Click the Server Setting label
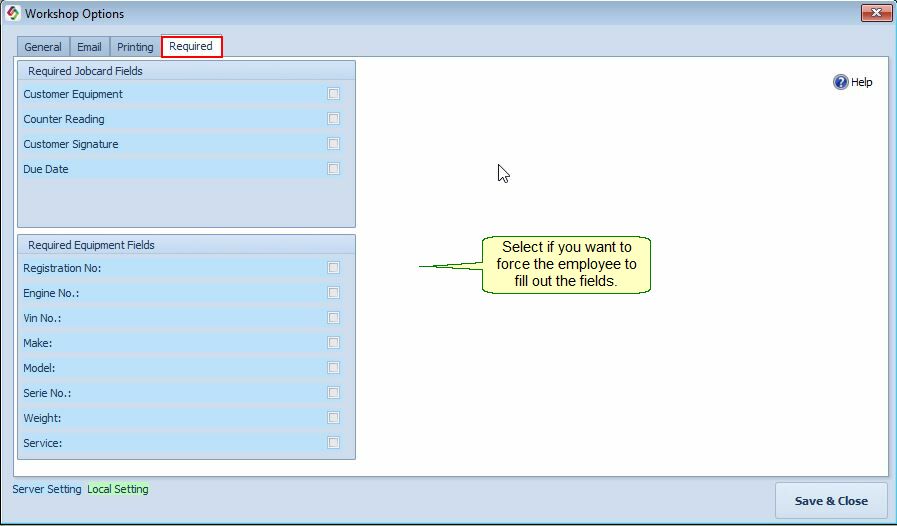 click(x=47, y=489)
